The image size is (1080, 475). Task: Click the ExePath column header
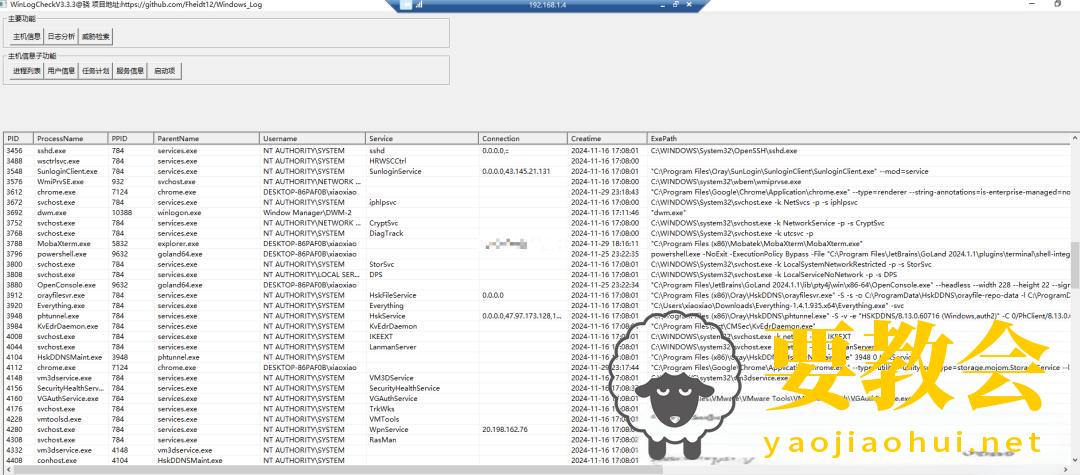pos(850,138)
